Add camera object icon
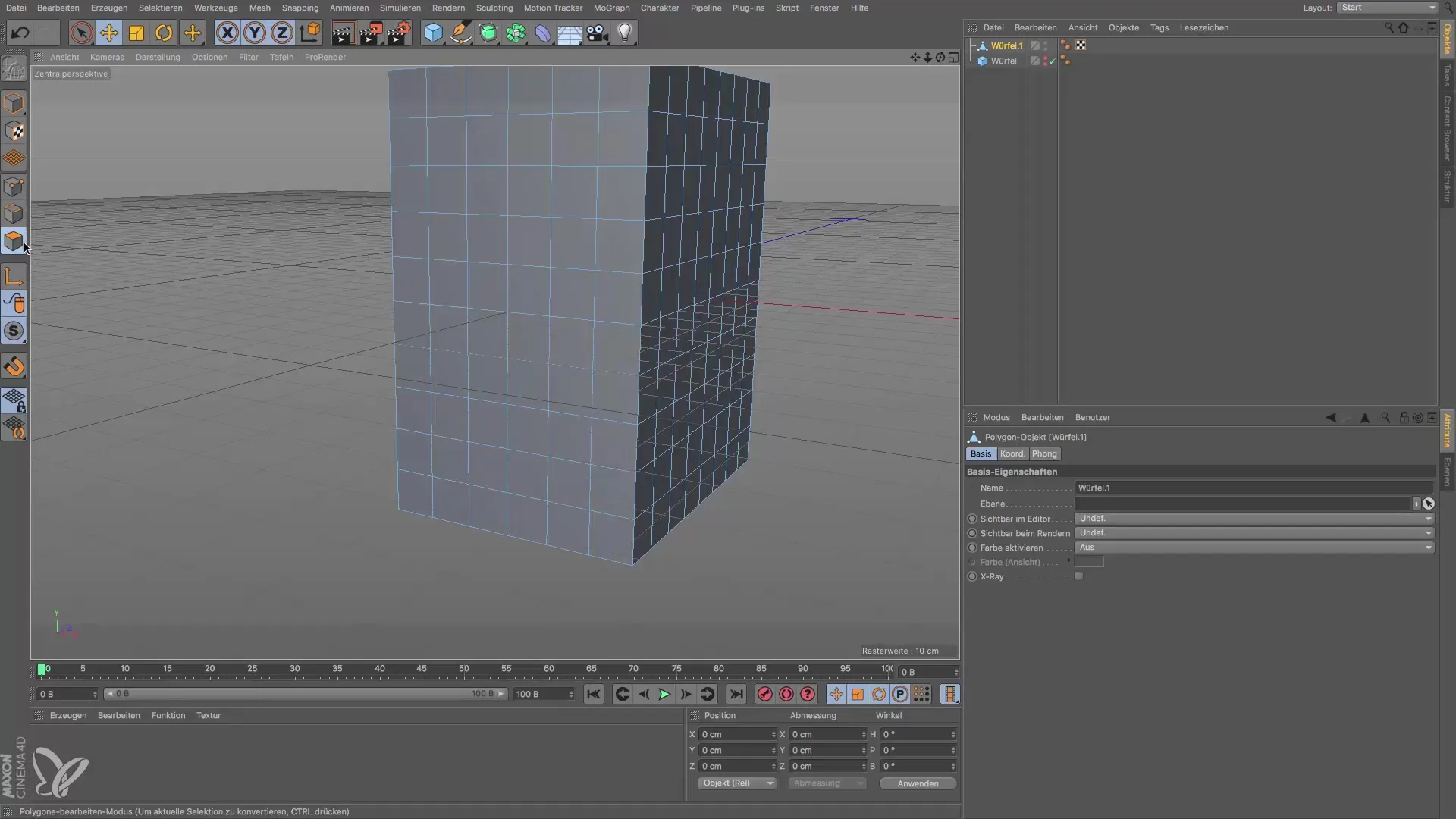Image resolution: width=1456 pixels, height=819 pixels. (x=598, y=33)
